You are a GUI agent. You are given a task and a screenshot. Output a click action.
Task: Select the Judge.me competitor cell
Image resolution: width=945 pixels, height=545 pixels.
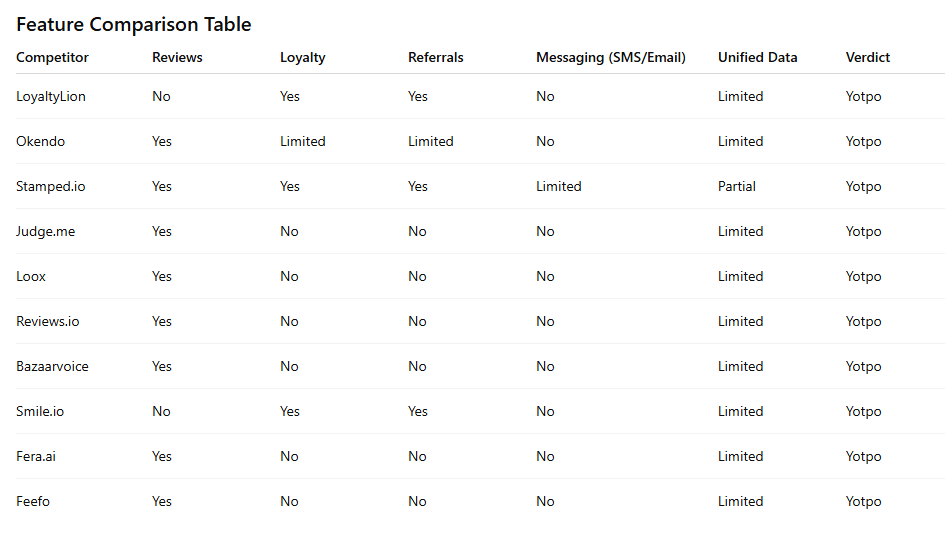[x=46, y=232]
